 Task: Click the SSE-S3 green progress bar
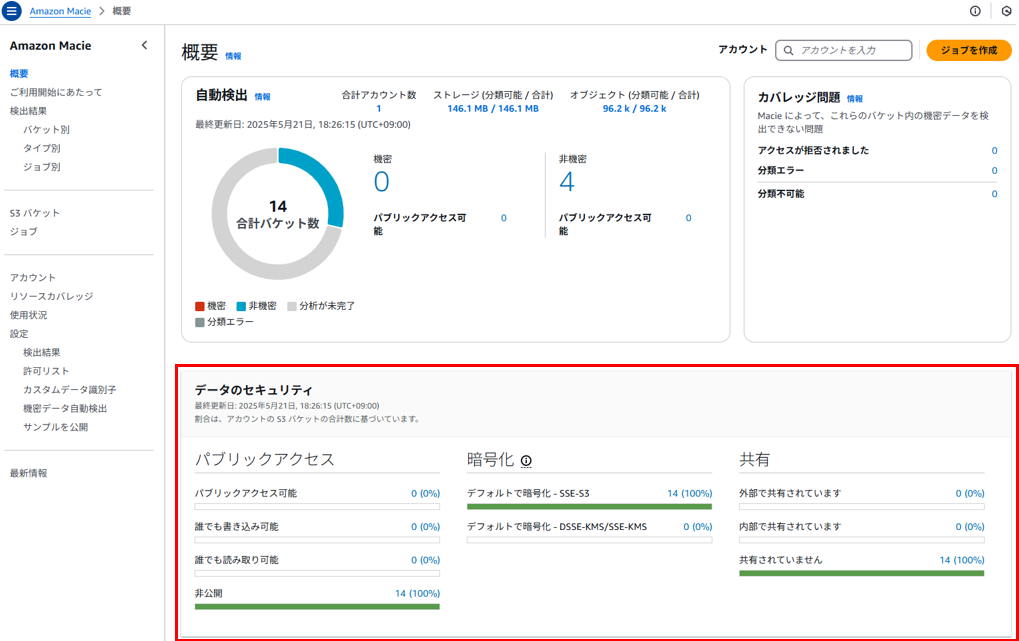tap(589, 506)
